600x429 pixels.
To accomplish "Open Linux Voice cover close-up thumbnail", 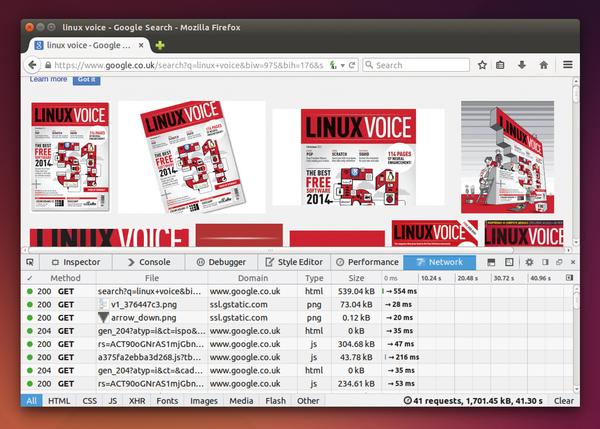I will pos(358,157).
